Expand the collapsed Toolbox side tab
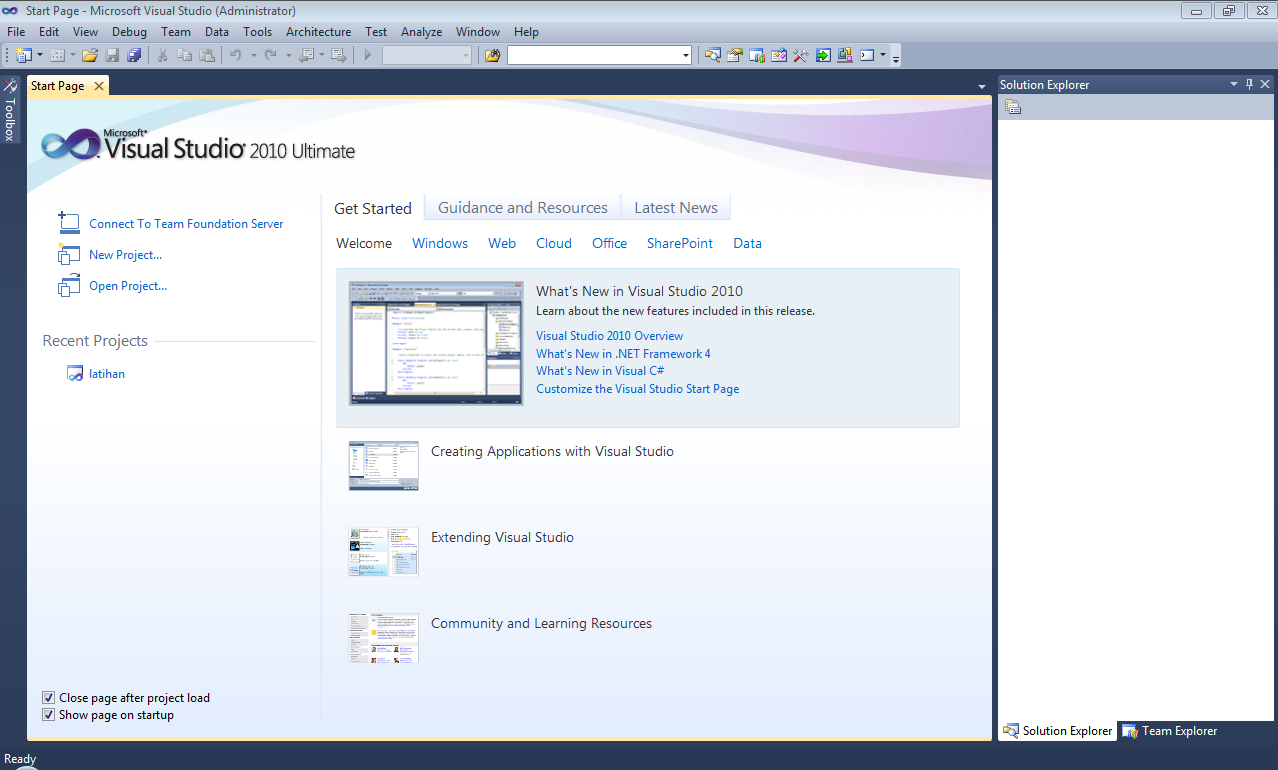Viewport: 1278px width, 770px height. (x=10, y=110)
